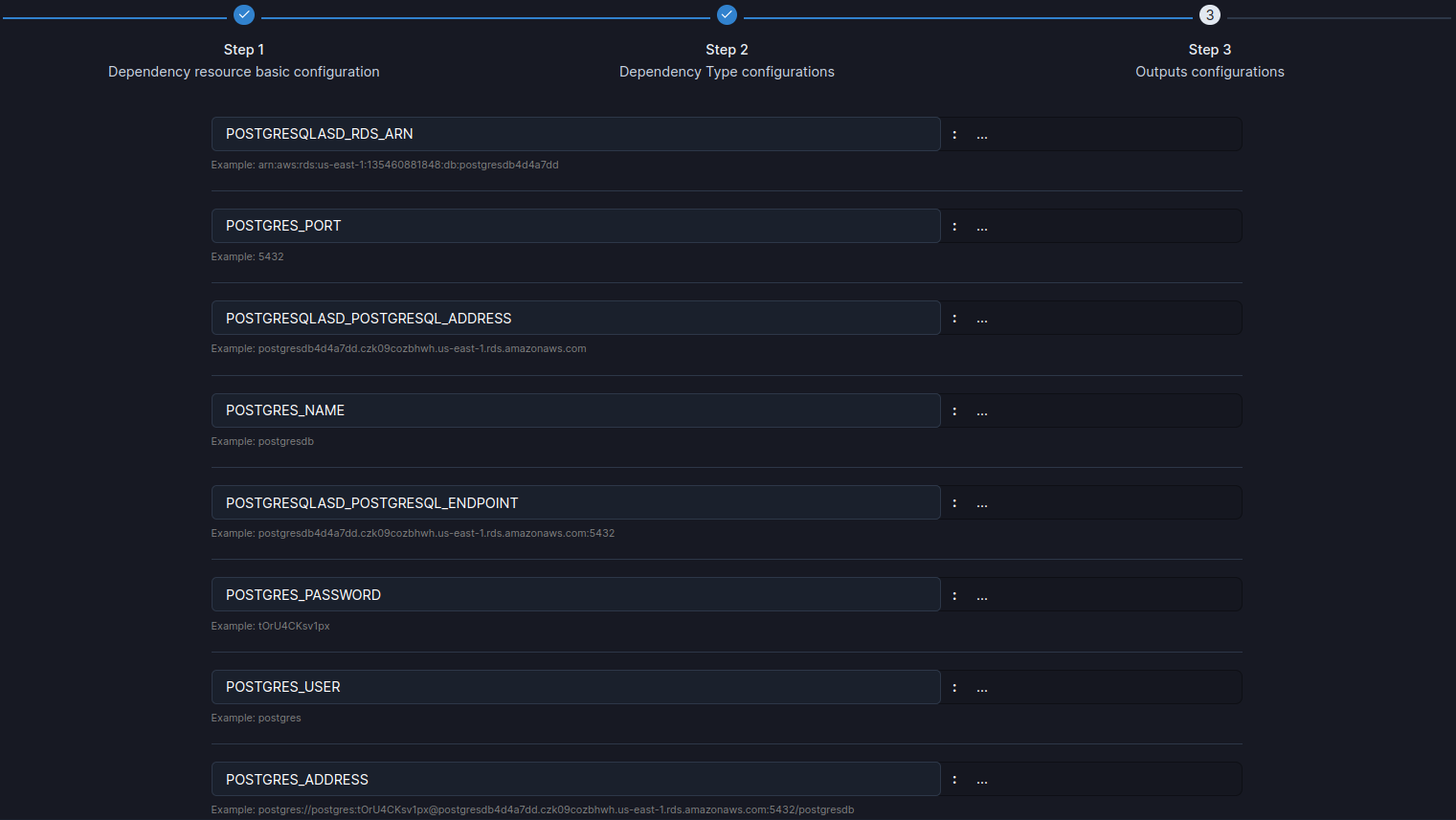
Task: Click the Step 2 completed checkmark icon
Action: click(x=727, y=14)
